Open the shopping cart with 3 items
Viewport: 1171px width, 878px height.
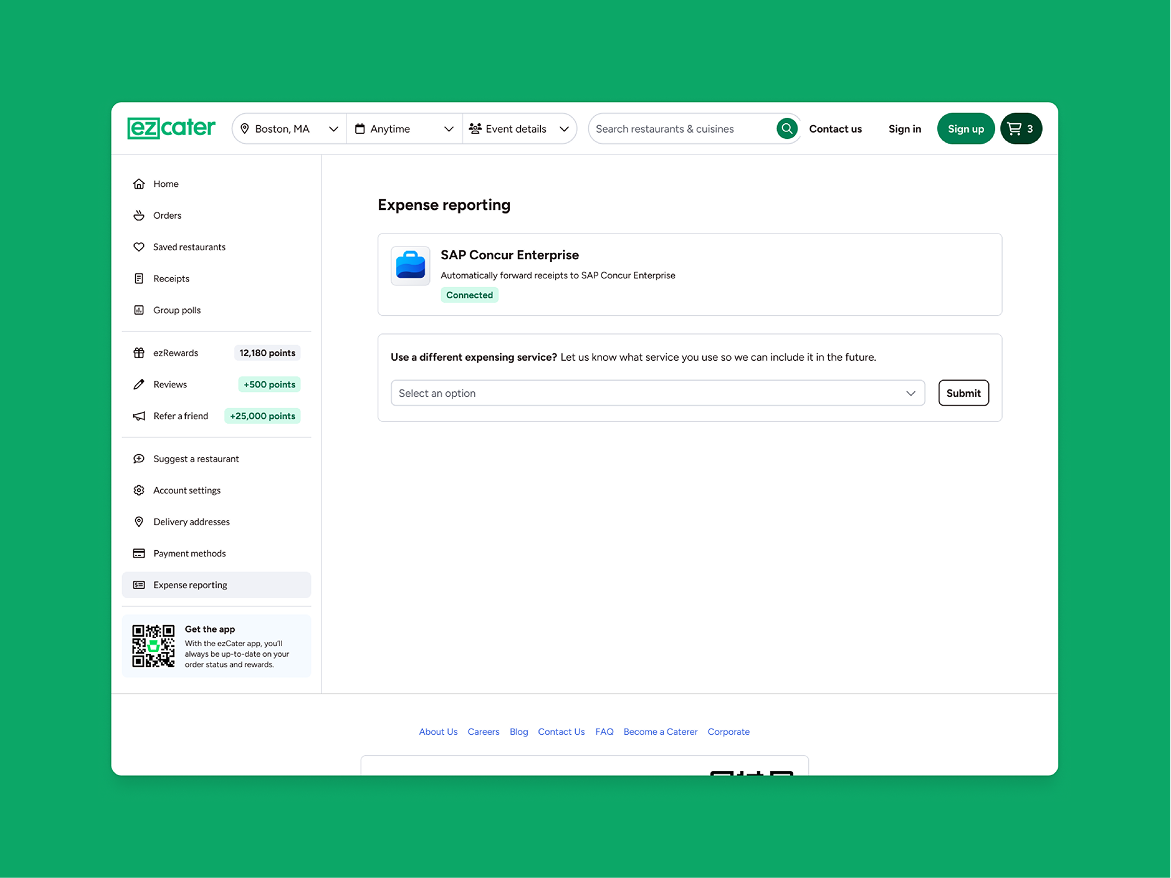[1020, 128]
